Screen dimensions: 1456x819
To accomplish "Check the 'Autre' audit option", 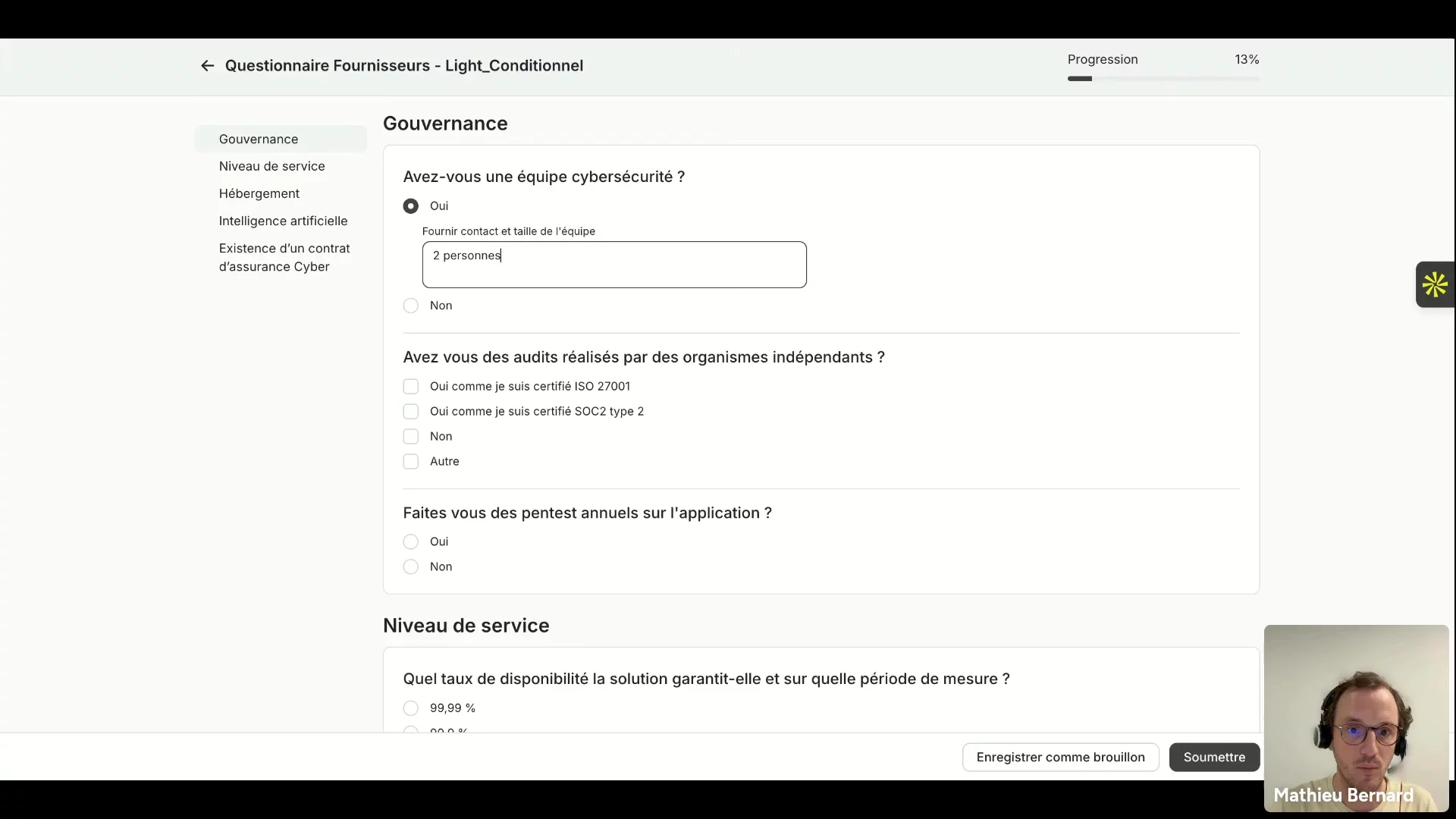I will [x=410, y=462].
